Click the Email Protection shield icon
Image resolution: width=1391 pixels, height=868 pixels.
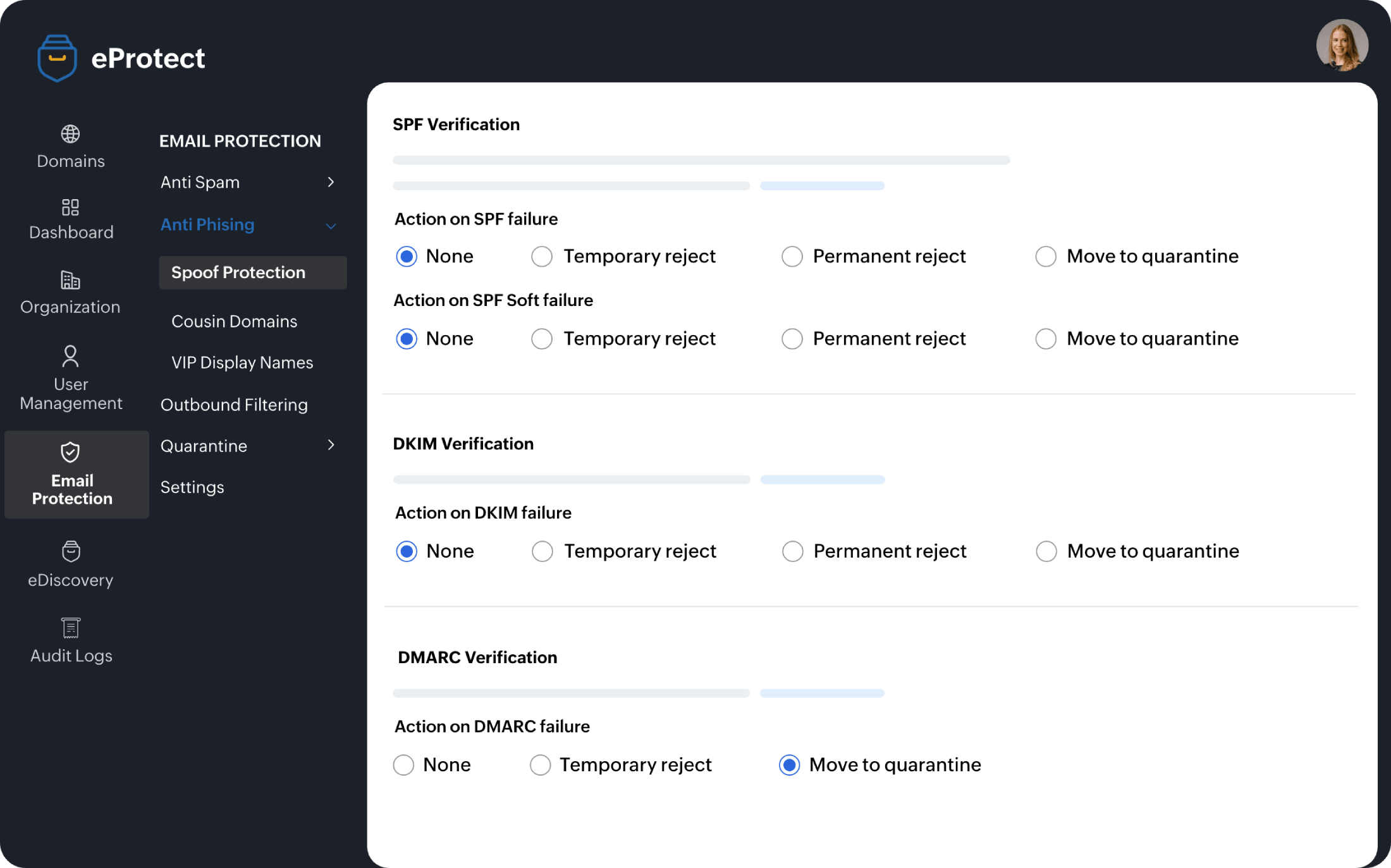coord(70,453)
